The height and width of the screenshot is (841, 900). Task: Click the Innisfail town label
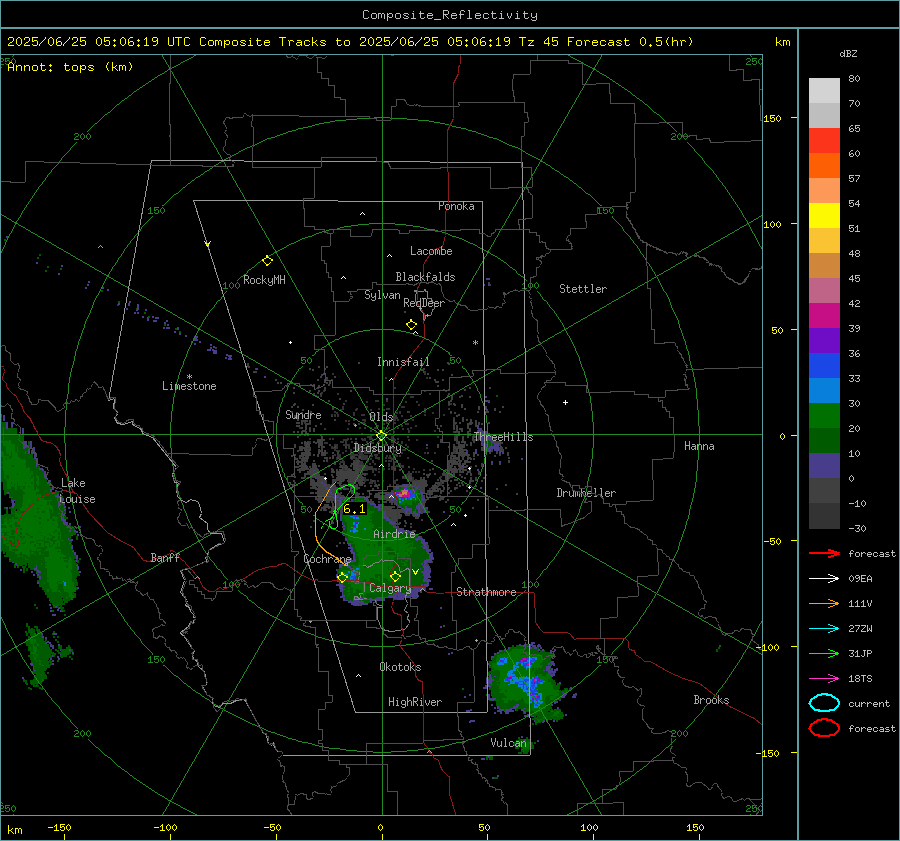pyautogui.click(x=403, y=362)
